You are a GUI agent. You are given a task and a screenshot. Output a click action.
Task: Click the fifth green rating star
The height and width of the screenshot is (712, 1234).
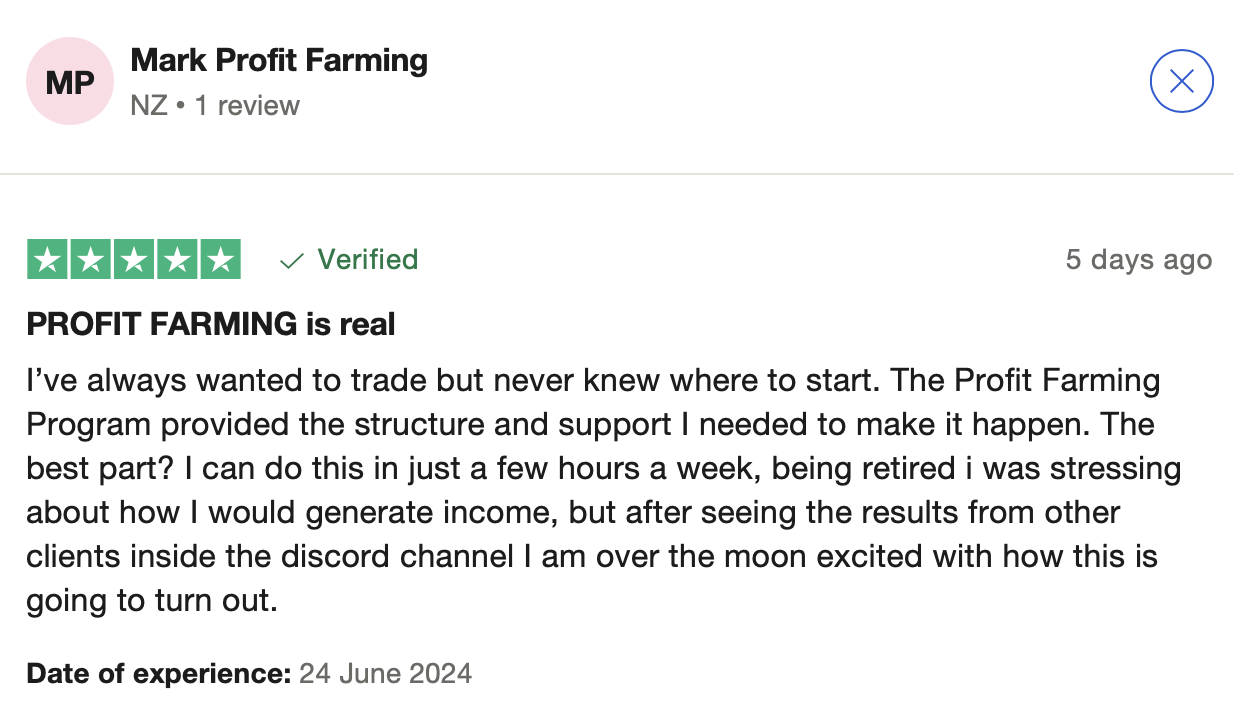click(221, 259)
